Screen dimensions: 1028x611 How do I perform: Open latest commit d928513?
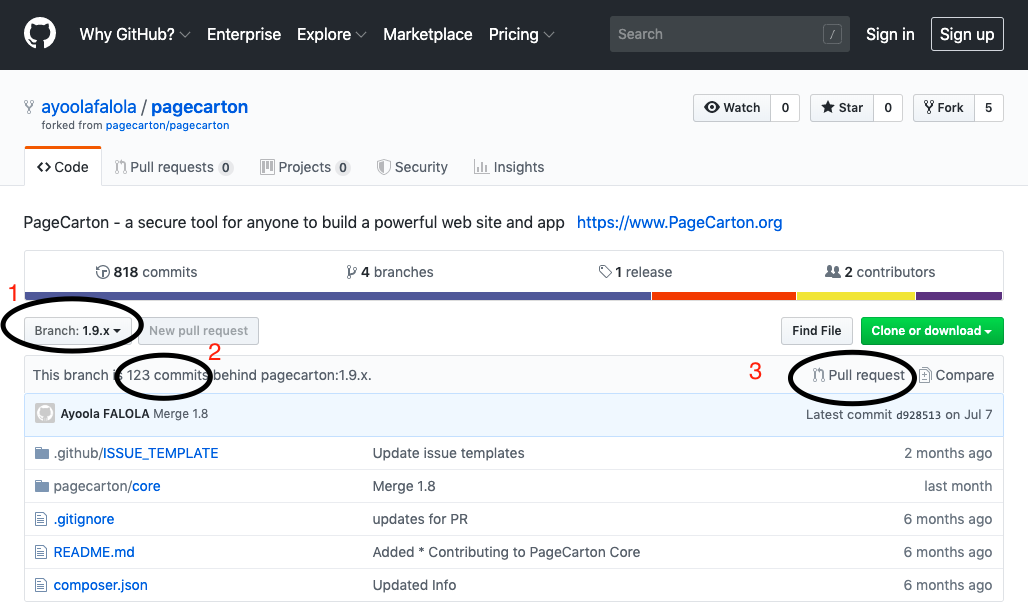click(x=918, y=415)
